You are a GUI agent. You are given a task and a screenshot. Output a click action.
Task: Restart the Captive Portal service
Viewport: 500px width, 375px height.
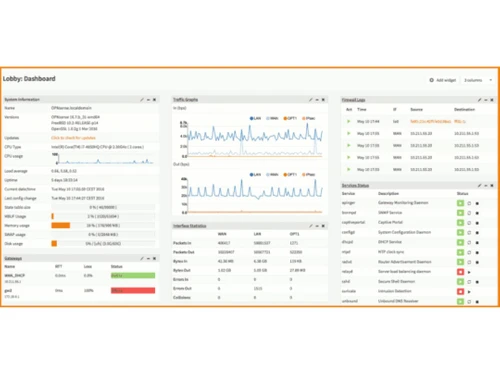[469, 223]
